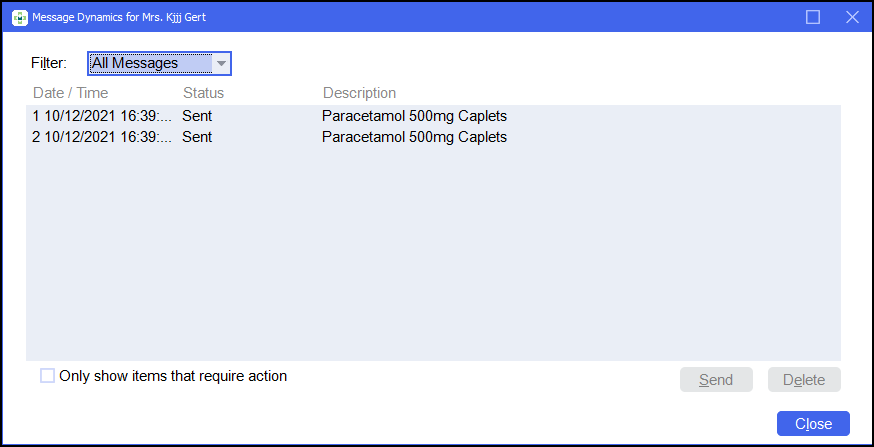Select first Paracetamol 500mg Caplets description
The image size is (874, 447).
point(414,116)
